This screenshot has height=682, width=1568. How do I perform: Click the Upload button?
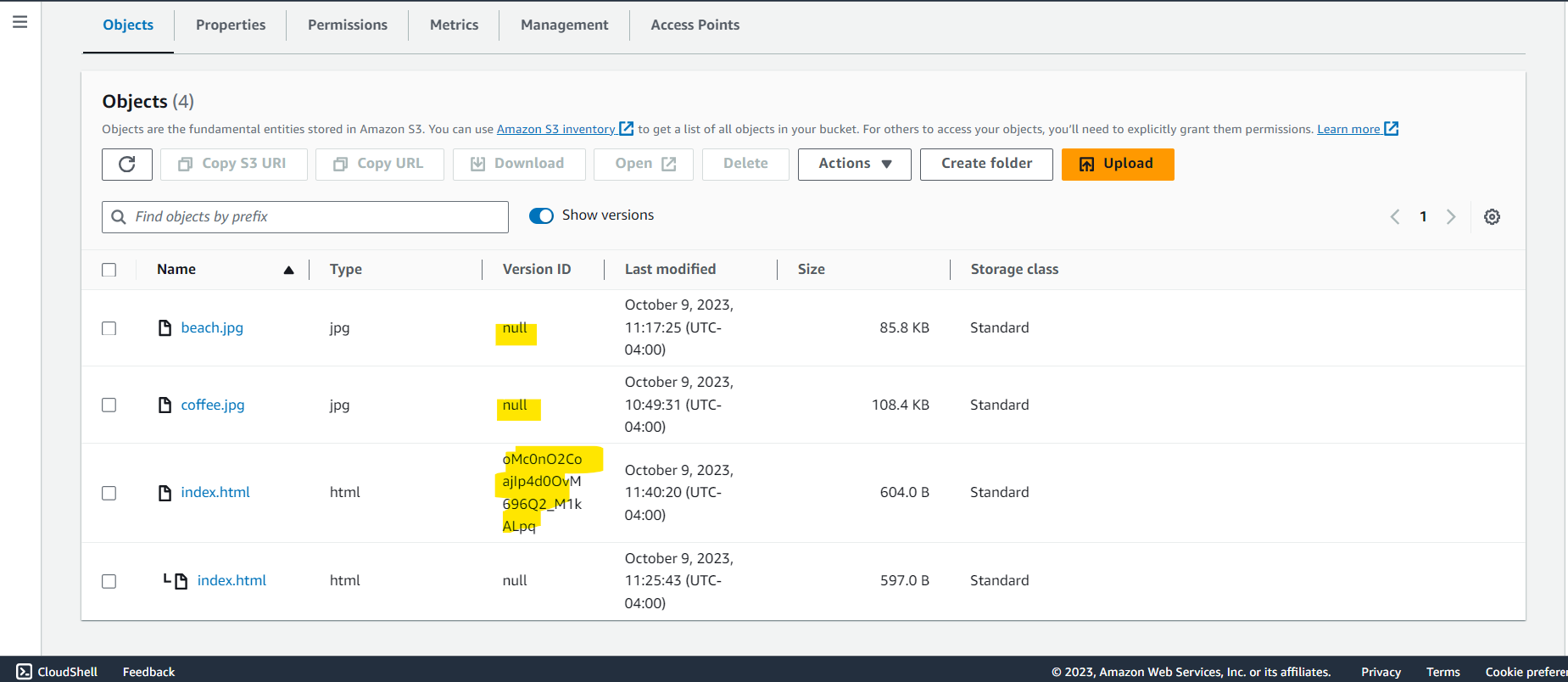[x=1118, y=165]
